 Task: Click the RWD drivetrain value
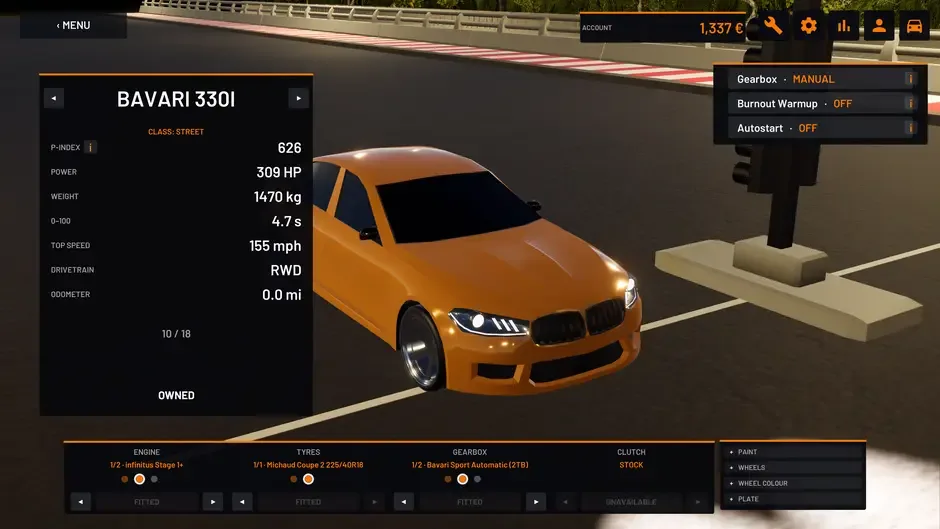coord(286,270)
